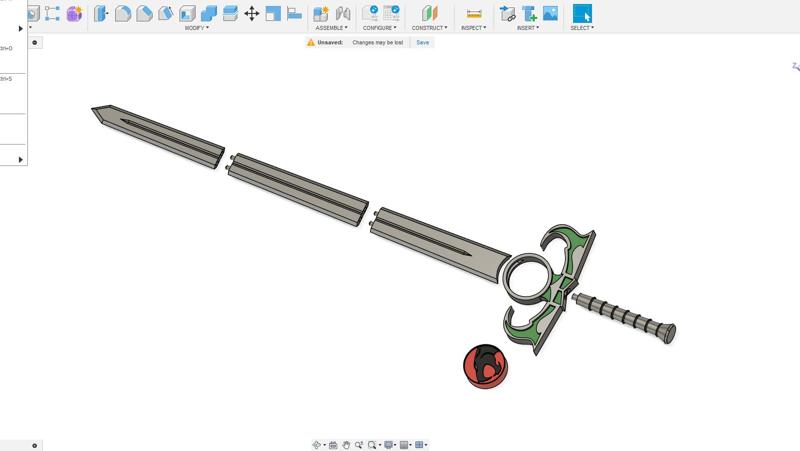Viewport: 800px width, 451px height.
Task: Select the Align tool icon
Action: [x=294, y=14]
